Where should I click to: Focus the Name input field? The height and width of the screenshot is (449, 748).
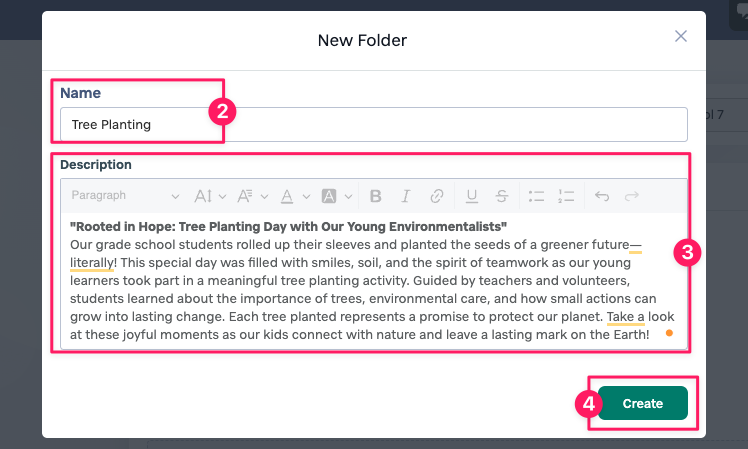[374, 125]
